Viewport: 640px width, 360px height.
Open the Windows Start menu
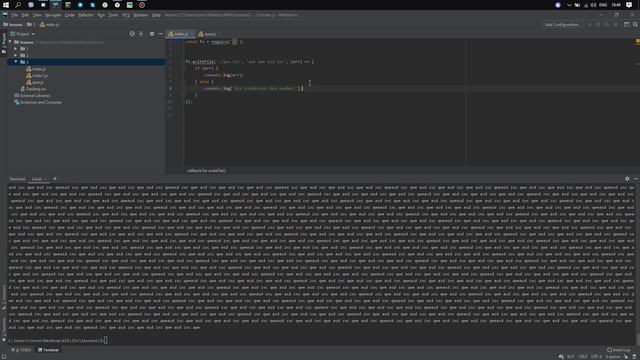click(x=6, y=5)
